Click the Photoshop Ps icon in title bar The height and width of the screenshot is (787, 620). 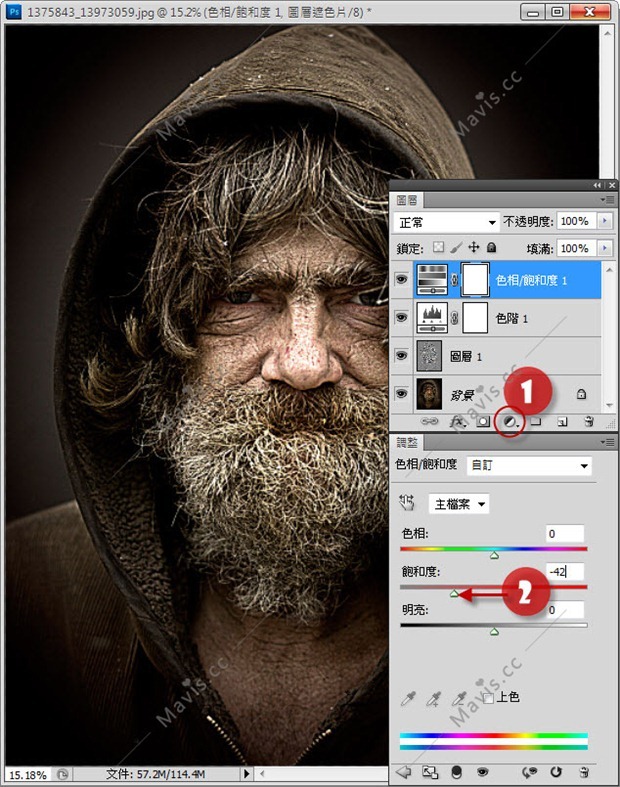click(15, 11)
